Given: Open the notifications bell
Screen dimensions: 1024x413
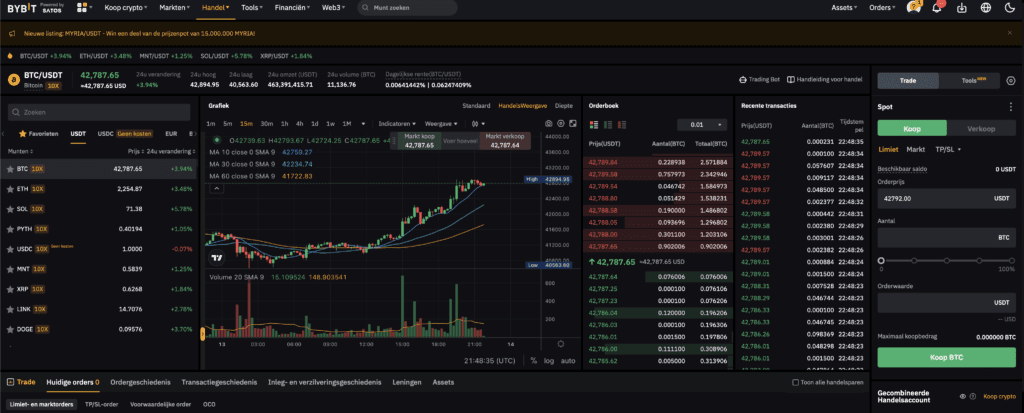Looking at the screenshot, I should coord(936,8).
